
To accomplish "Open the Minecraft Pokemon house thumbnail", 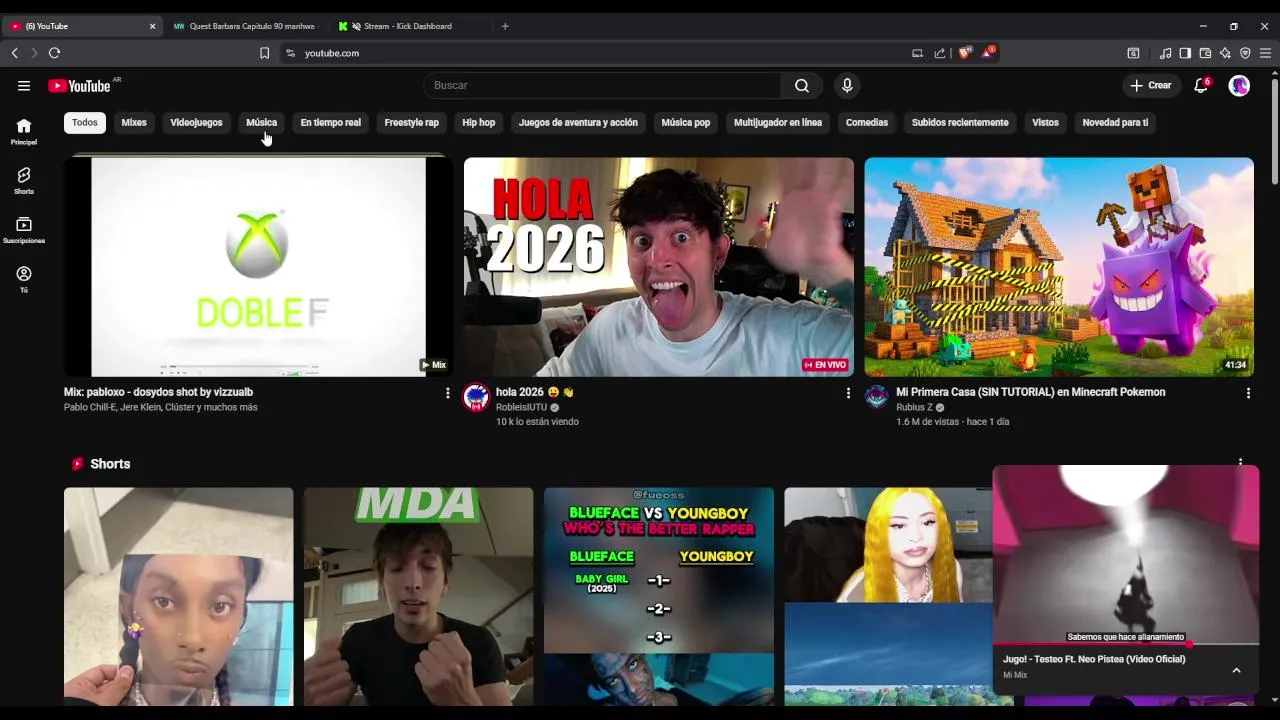I will pos(1059,267).
